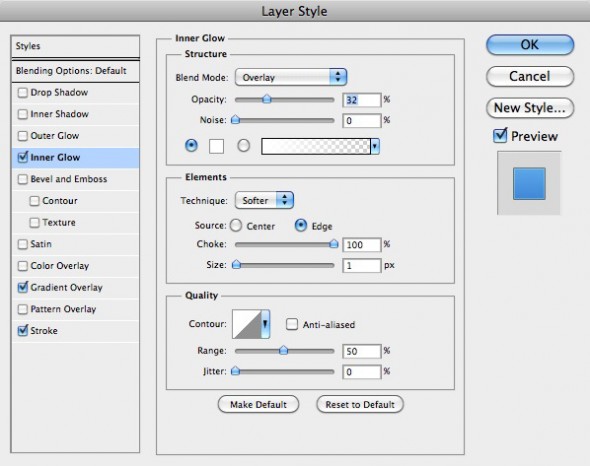Enable the Inner Shadow checkbox
This screenshot has height=466, width=590.
(23, 114)
